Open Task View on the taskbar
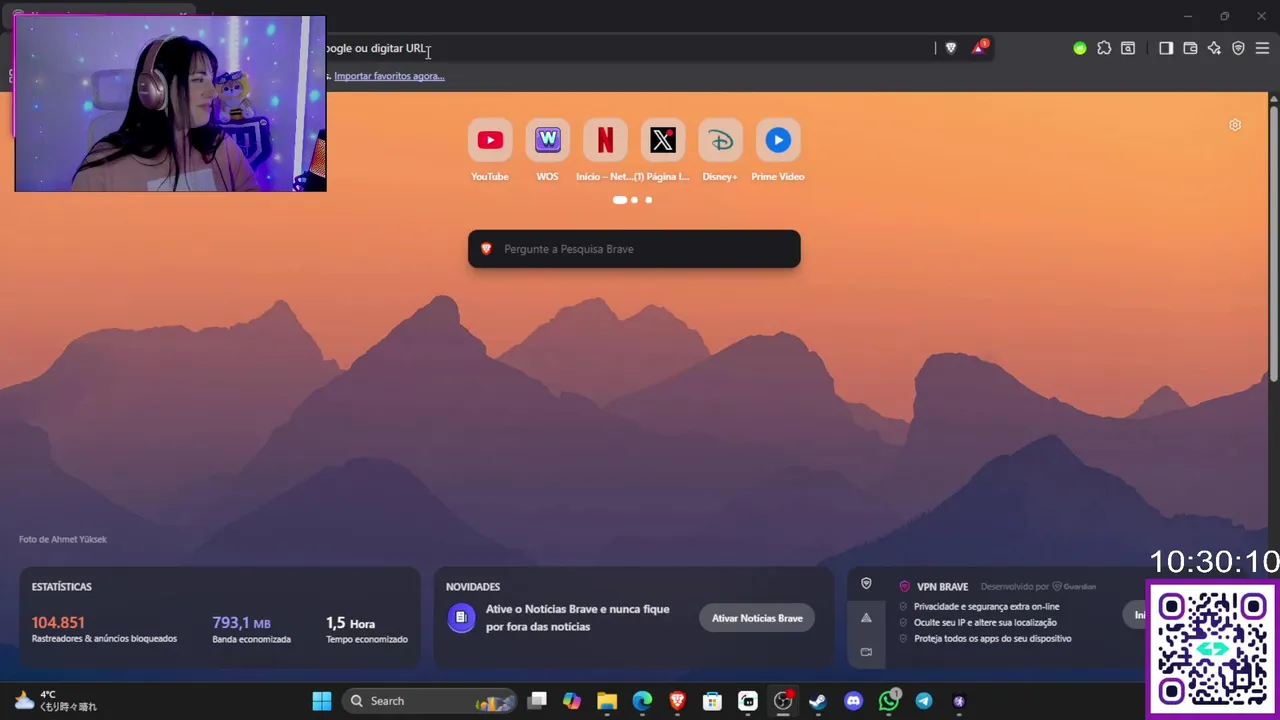 click(x=537, y=701)
